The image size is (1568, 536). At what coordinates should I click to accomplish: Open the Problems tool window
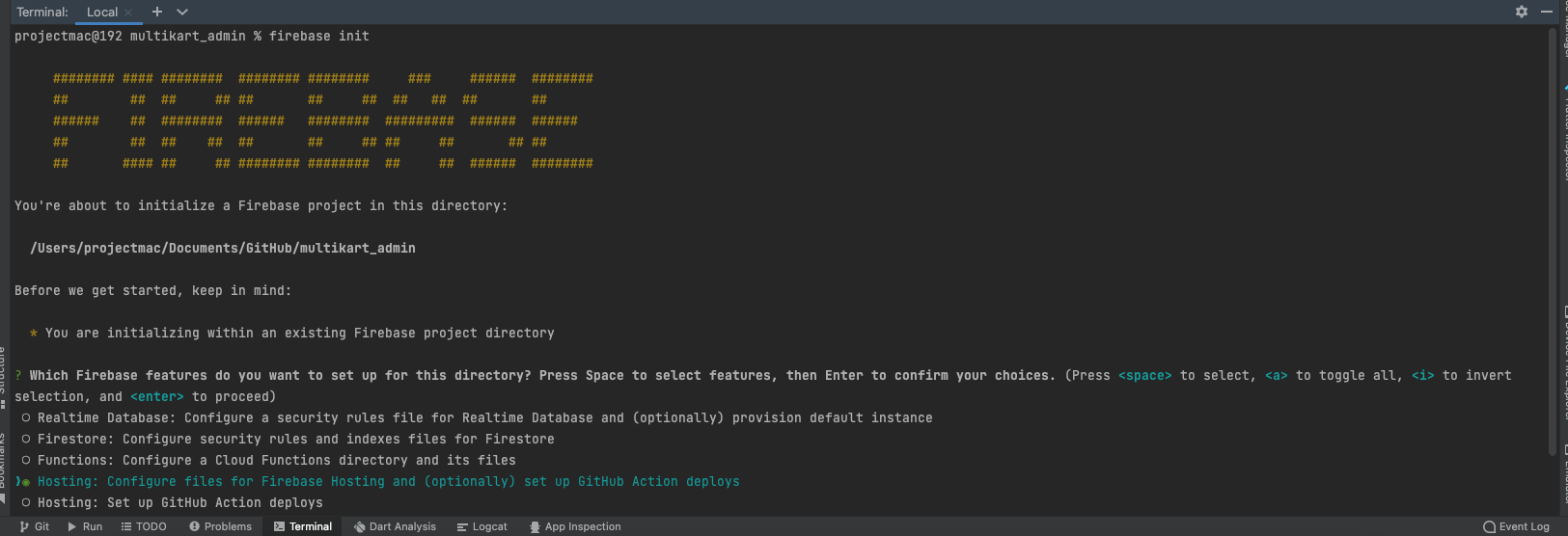221,526
